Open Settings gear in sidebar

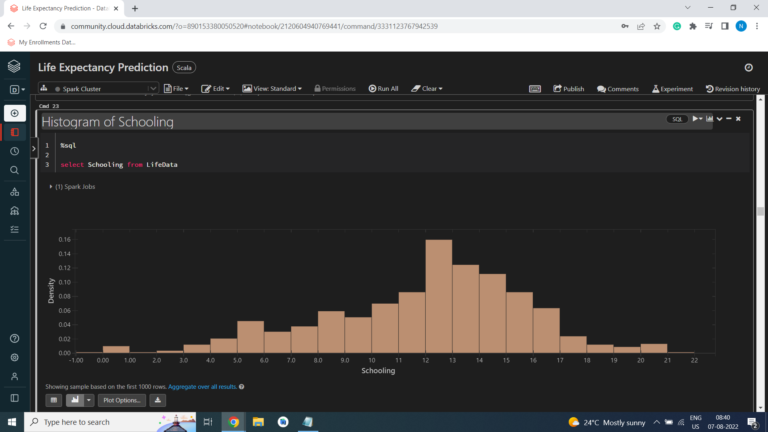tap(14, 357)
